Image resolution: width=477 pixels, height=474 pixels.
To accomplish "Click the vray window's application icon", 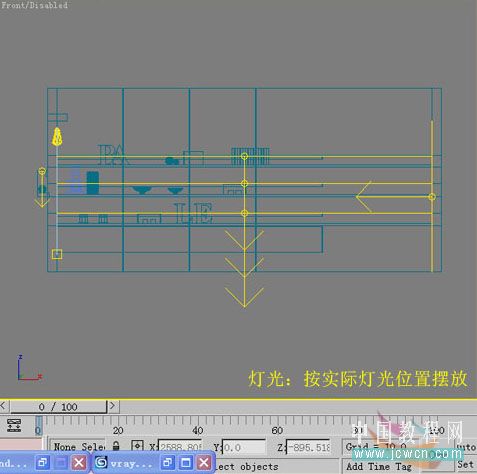I will click(x=101, y=462).
